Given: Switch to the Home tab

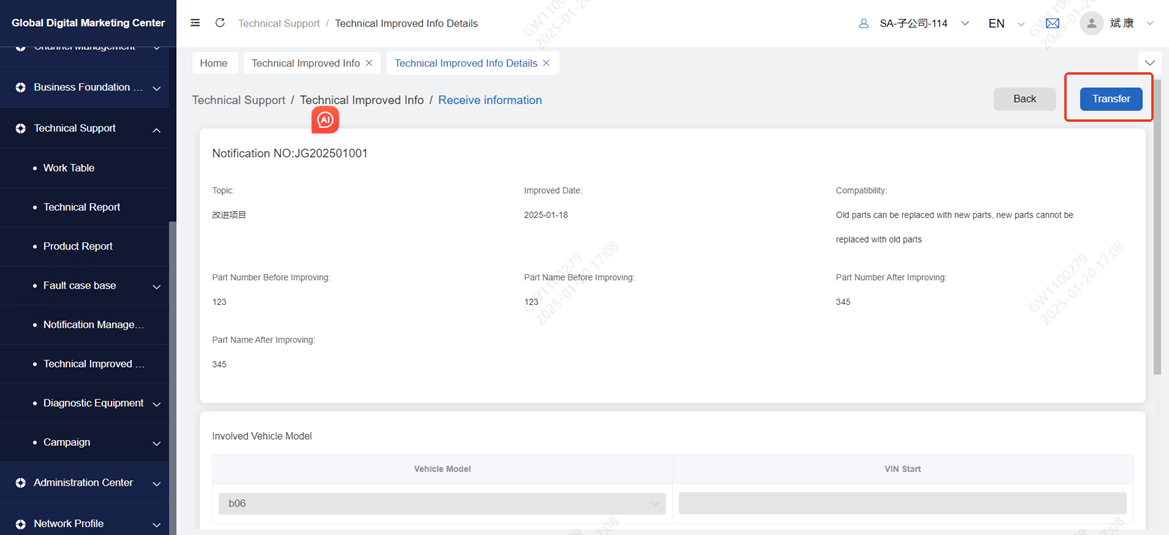Looking at the screenshot, I should click(x=214, y=63).
